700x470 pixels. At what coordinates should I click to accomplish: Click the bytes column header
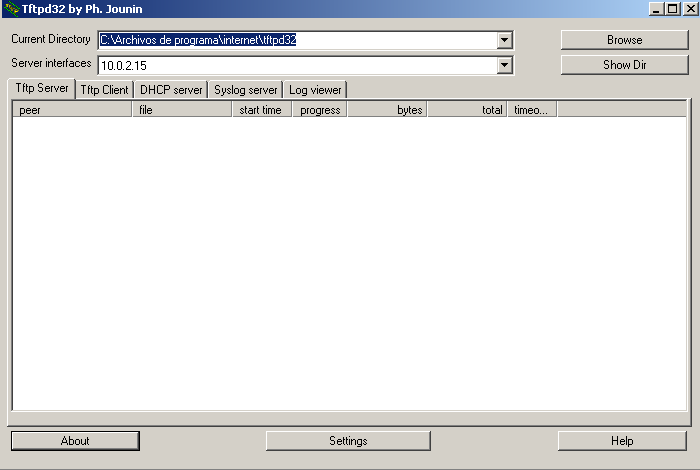[x=388, y=110]
